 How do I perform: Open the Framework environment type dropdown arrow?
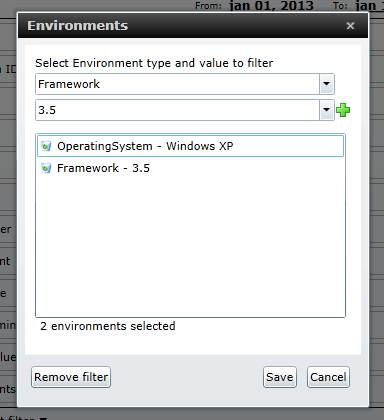(327, 84)
